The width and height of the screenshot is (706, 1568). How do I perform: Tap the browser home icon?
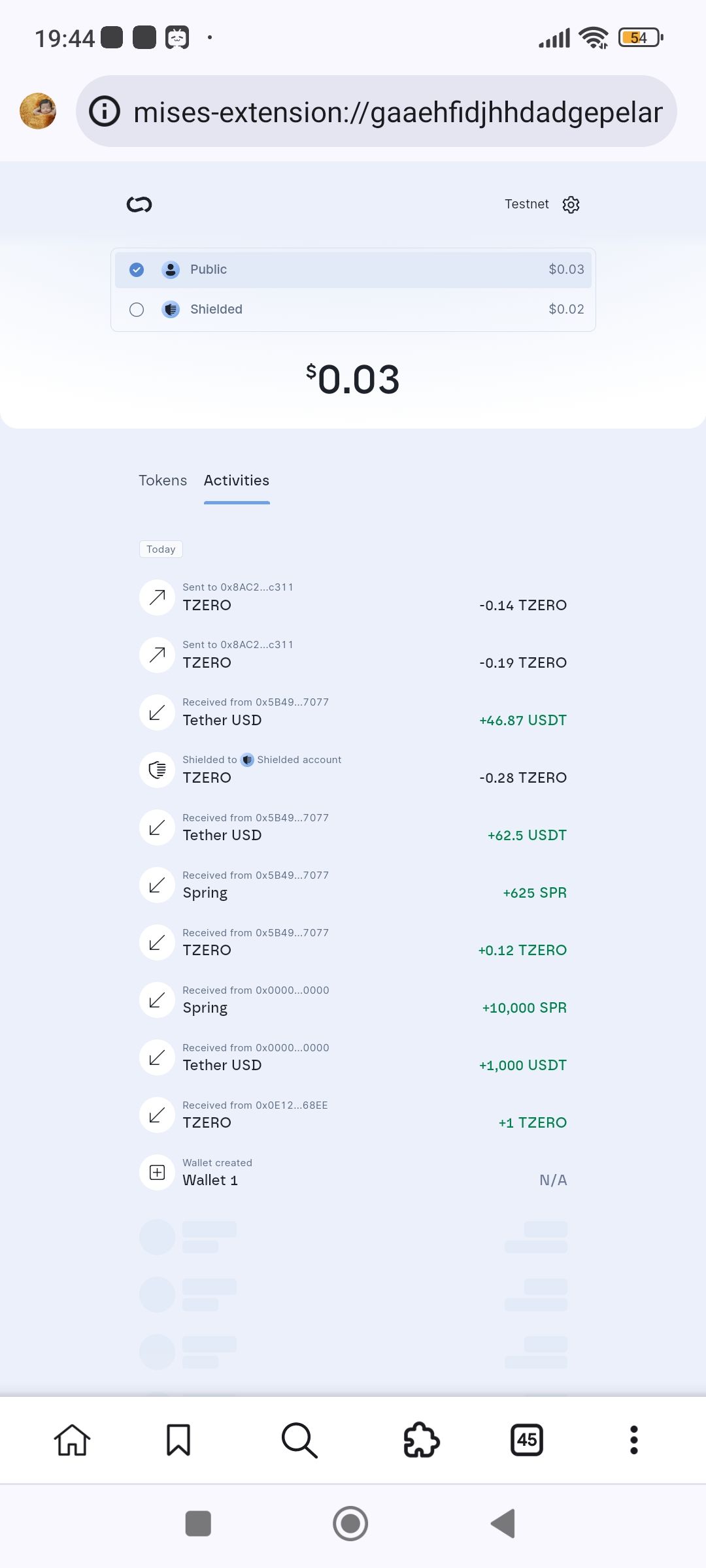point(72,1440)
